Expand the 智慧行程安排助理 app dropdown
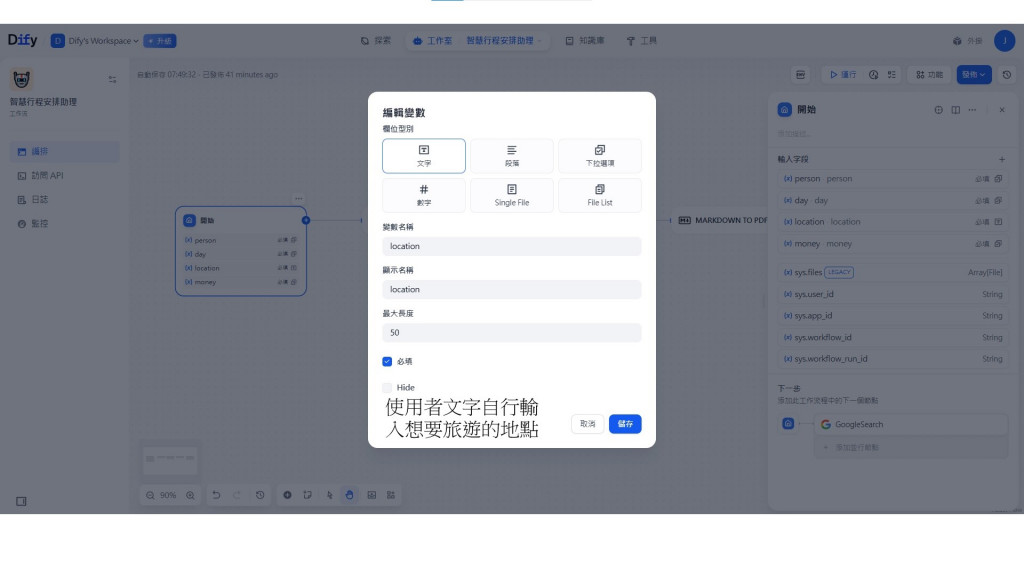Viewport: 1024px width, 576px height. point(504,40)
